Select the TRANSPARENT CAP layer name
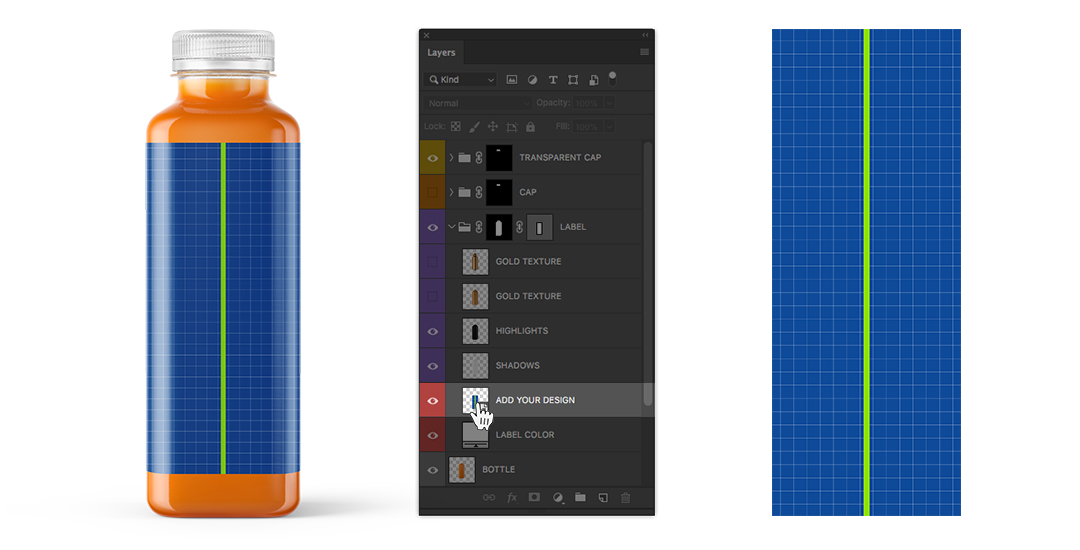This screenshot has width=1080, height=550. pyautogui.click(x=560, y=158)
